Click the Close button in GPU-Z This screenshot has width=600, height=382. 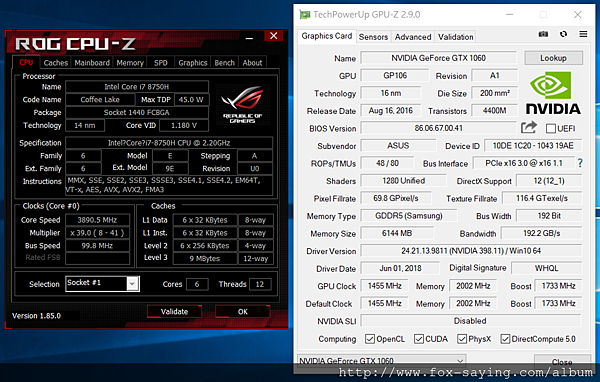pyautogui.click(x=562, y=362)
